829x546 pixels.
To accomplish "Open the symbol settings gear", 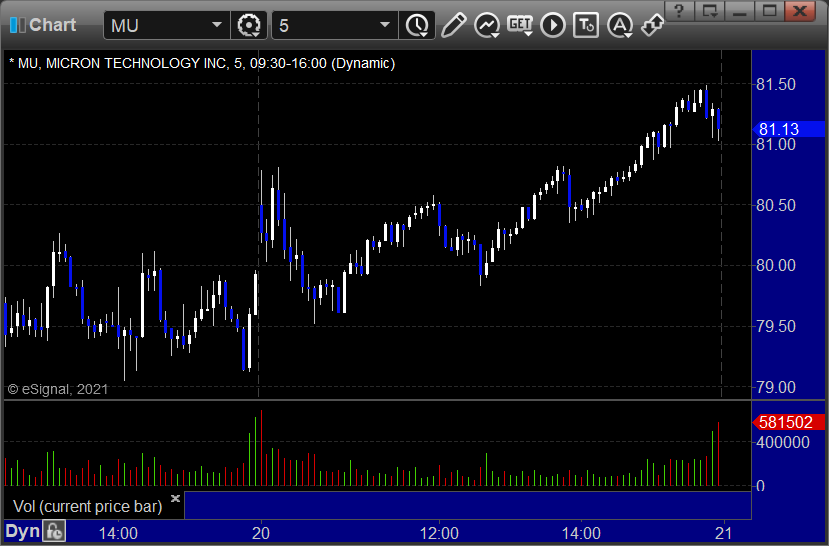I will [x=248, y=25].
